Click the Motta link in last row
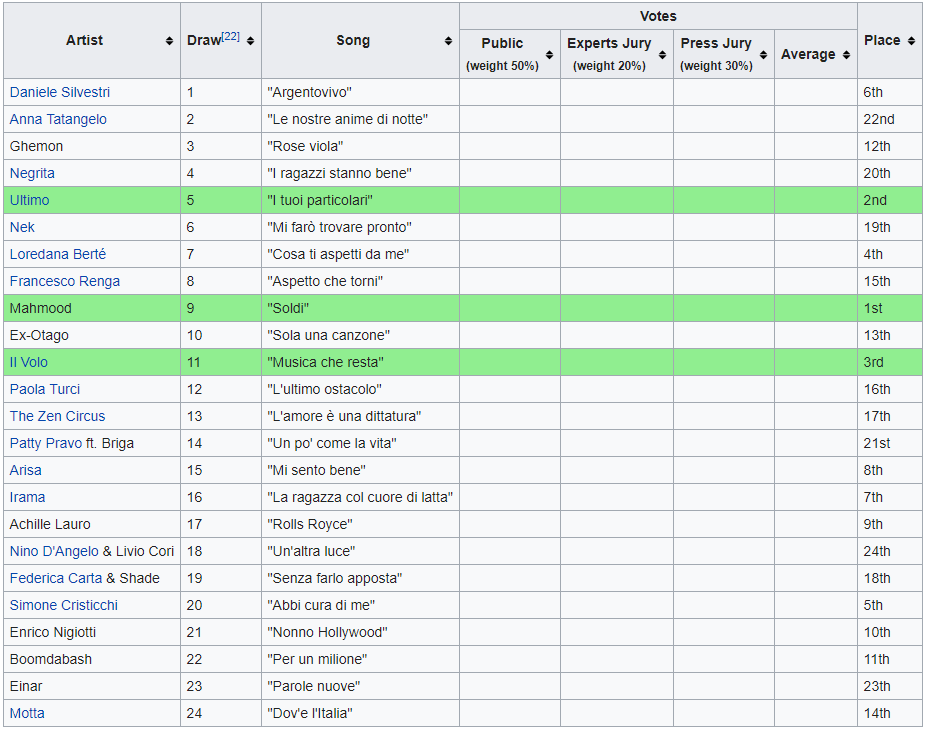 pos(27,713)
